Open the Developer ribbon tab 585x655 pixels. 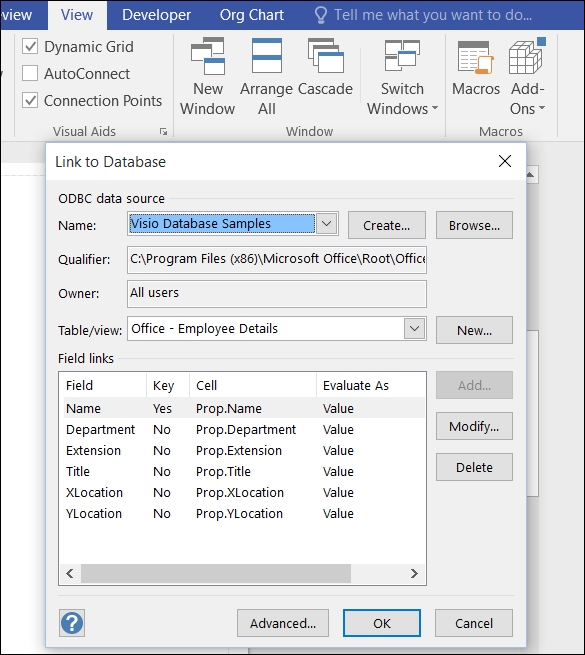pos(156,15)
